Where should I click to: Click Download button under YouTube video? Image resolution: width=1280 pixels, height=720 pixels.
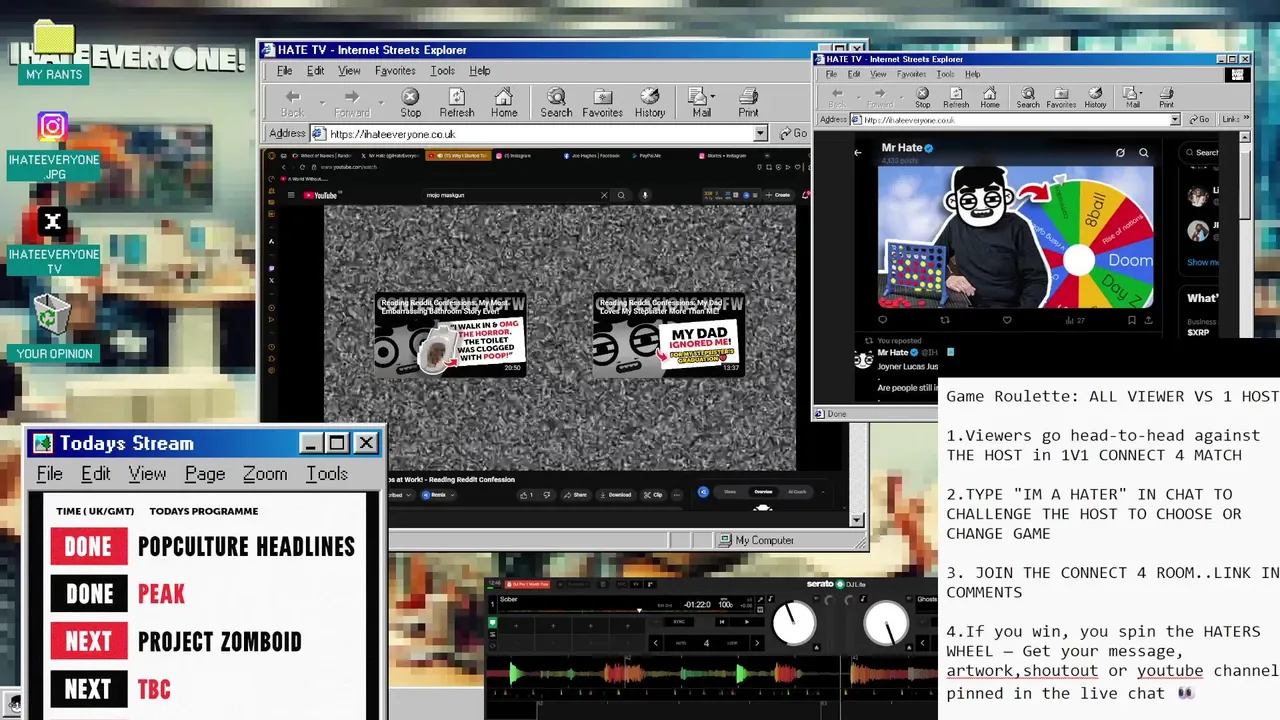pos(615,495)
